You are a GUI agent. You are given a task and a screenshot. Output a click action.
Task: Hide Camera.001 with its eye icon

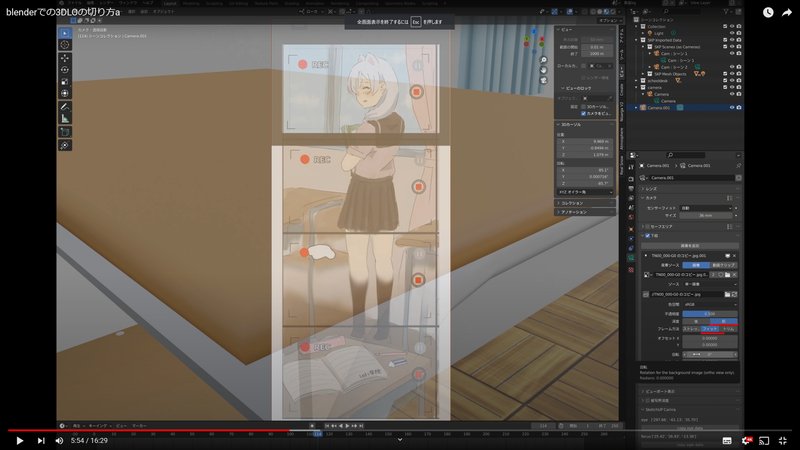click(732, 108)
